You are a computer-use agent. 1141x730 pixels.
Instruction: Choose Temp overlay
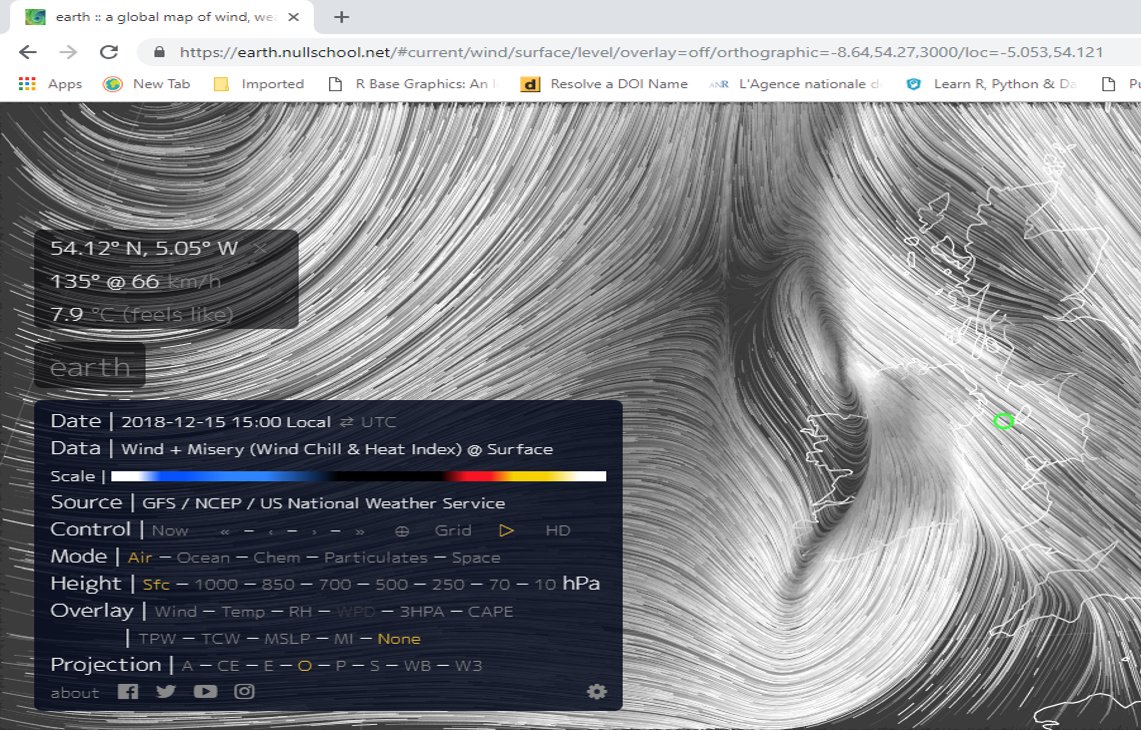243,611
